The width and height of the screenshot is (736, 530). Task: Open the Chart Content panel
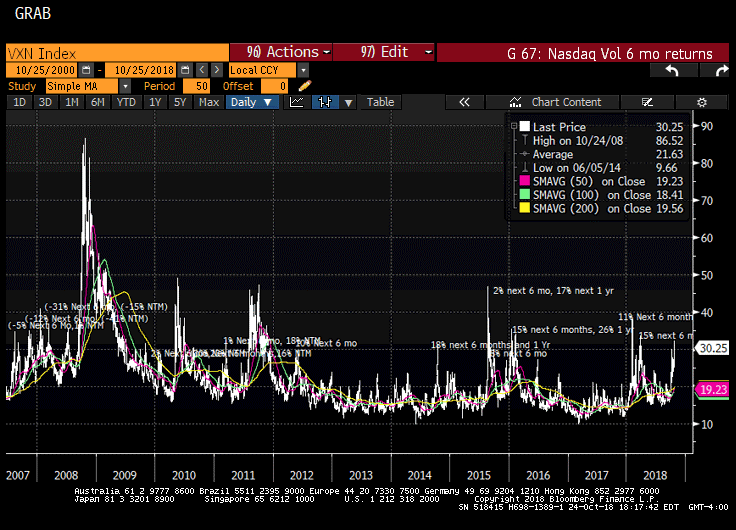(x=554, y=102)
